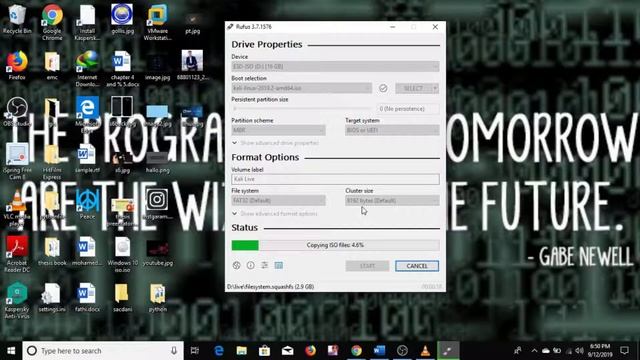Select the chapter 4 docx desktop file
The width and height of the screenshot is (640, 360).
[122, 69]
